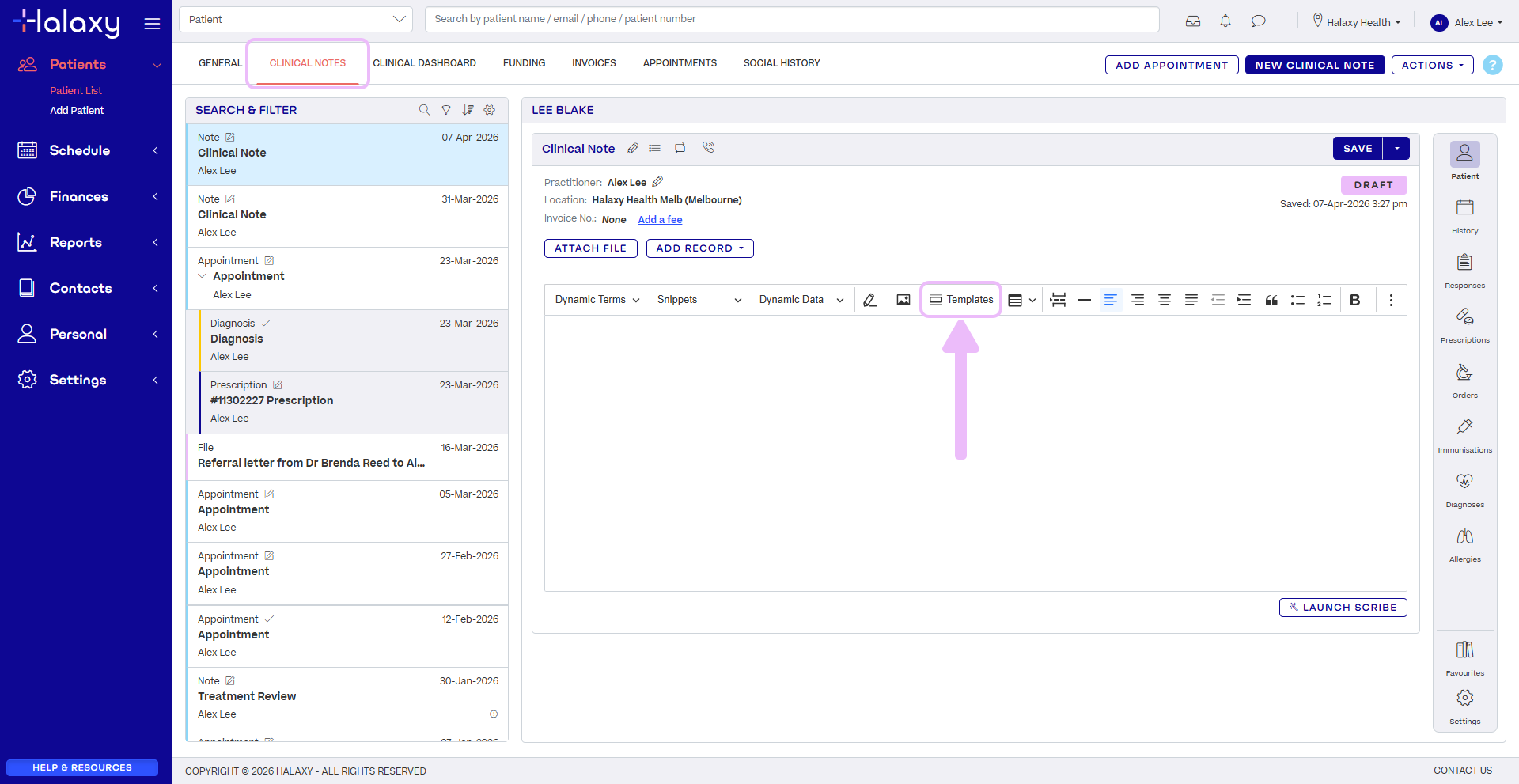Image resolution: width=1519 pixels, height=784 pixels.
Task: Click the help question mark icon
Action: [1493, 65]
